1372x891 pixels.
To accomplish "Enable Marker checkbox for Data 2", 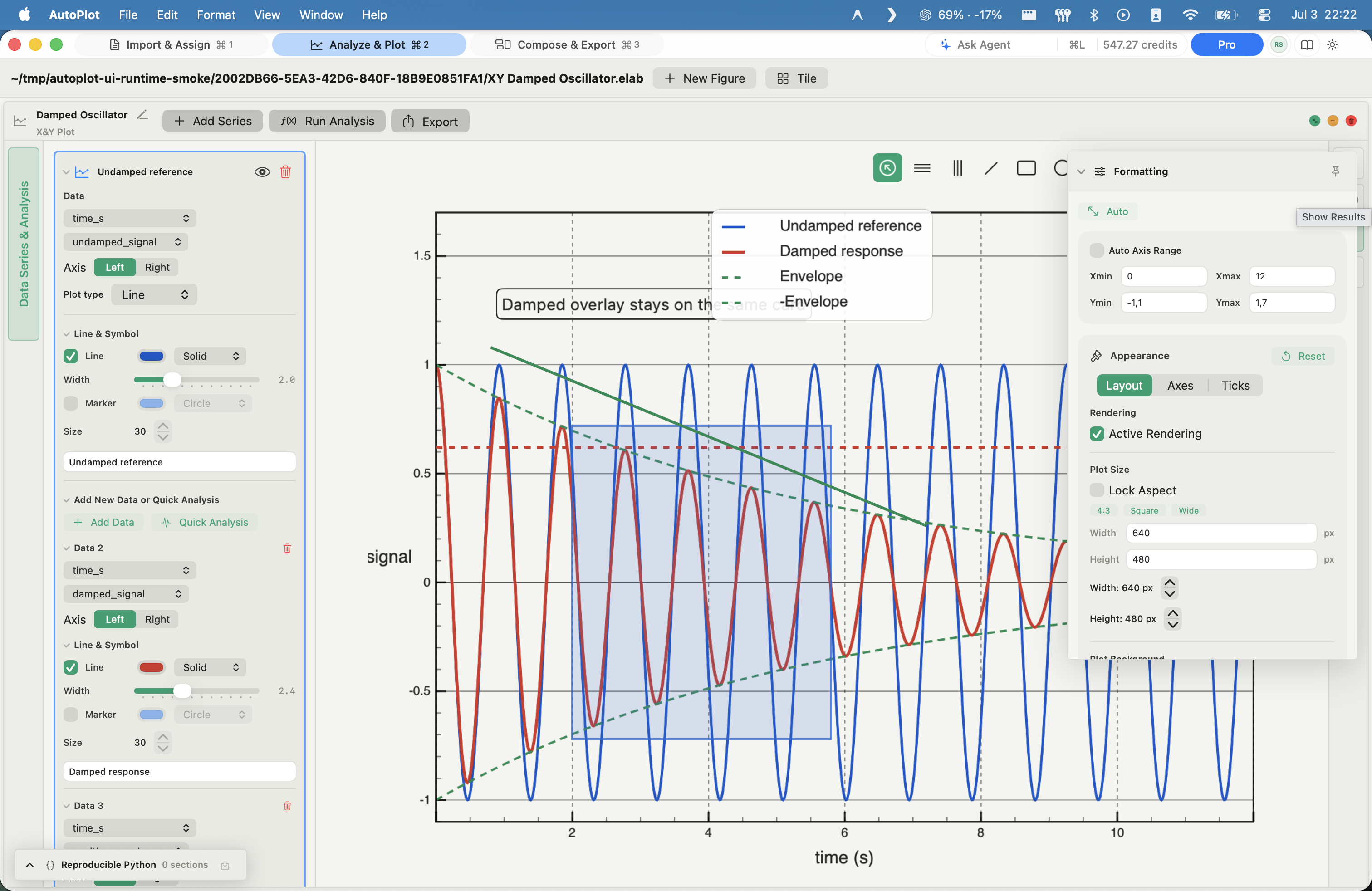I will (x=70, y=714).
